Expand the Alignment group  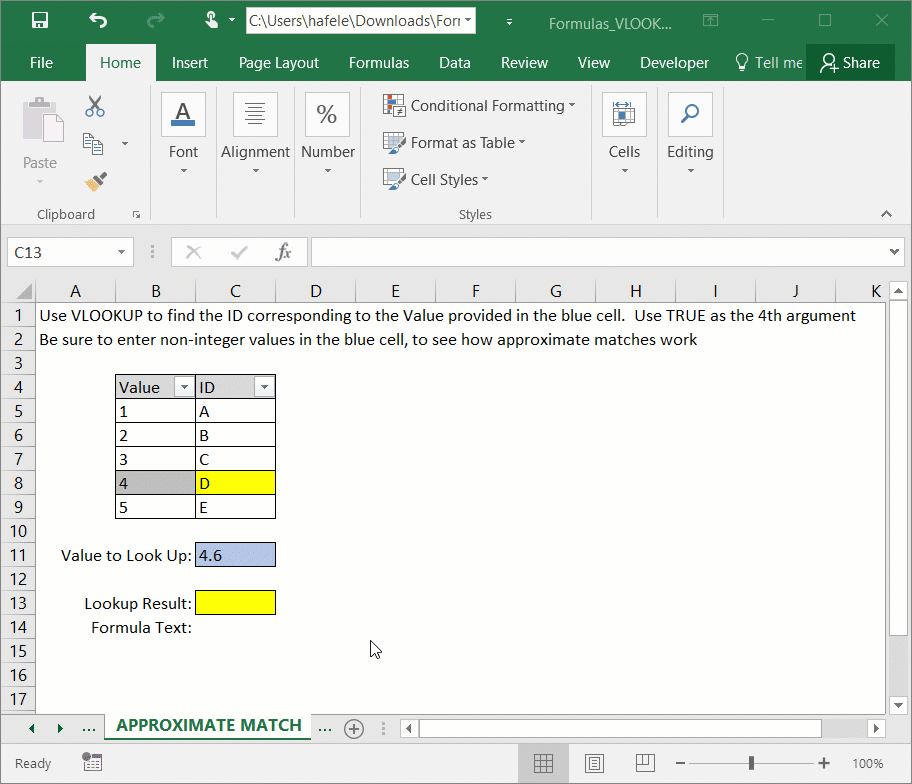tap(255, 134)
